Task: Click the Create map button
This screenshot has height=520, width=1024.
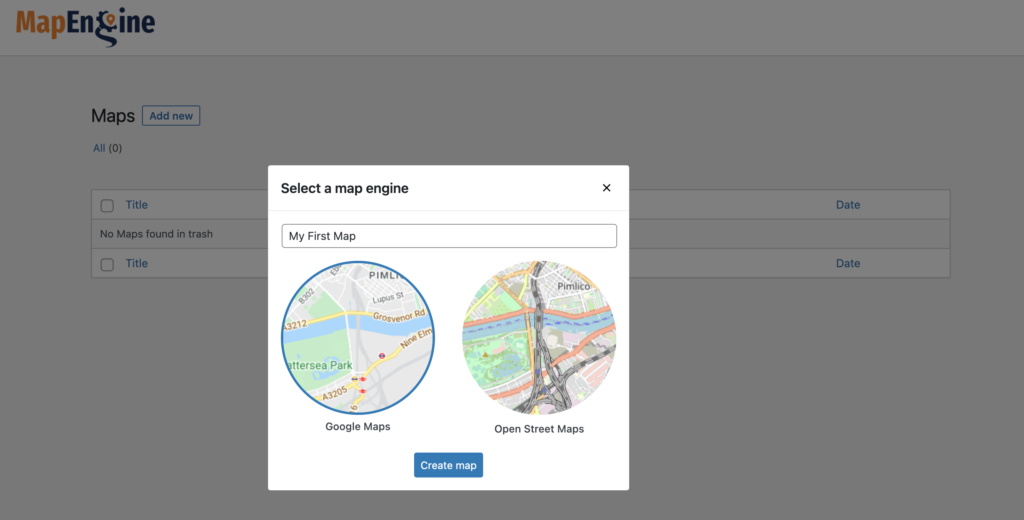Action: tap(448, 465)
